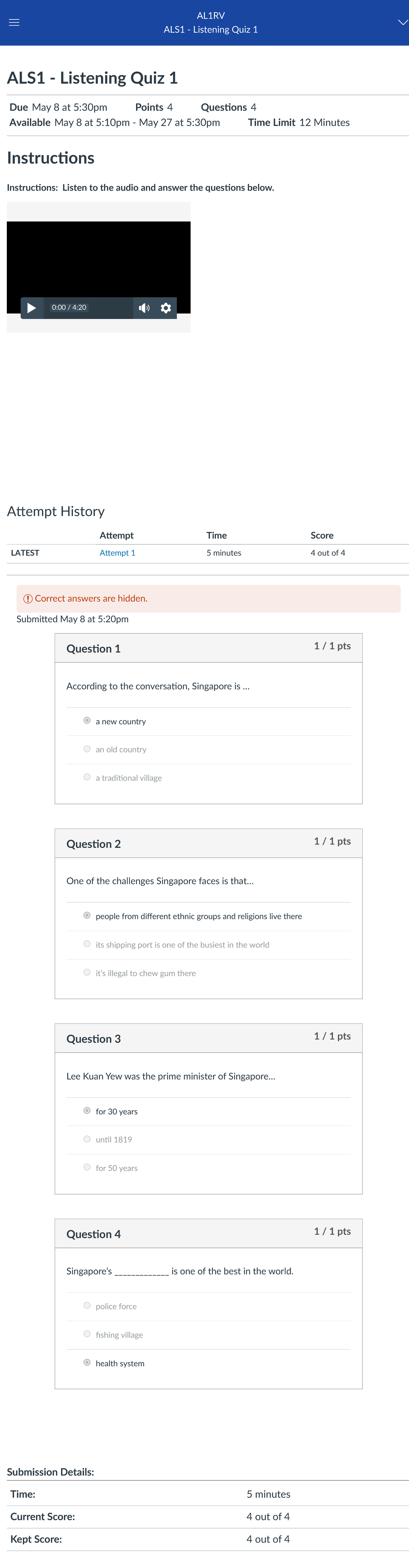The width and height of the screenshot is (409, 1568).
Task: Select 'an old country' for Question 1
Action: click(x=87, y=749)
